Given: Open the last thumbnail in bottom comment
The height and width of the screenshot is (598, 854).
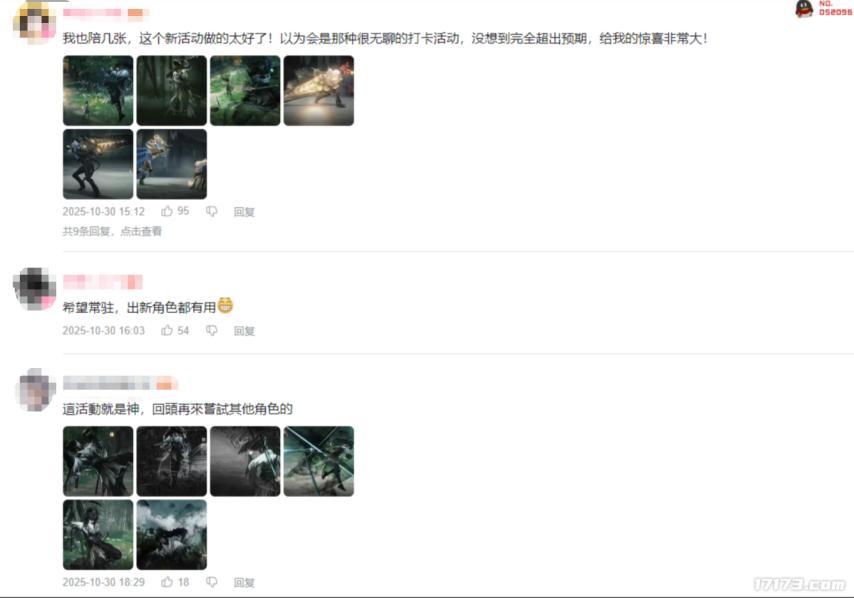Looking at the screenshot, I should pyautogui.click(x=172, y=535).
